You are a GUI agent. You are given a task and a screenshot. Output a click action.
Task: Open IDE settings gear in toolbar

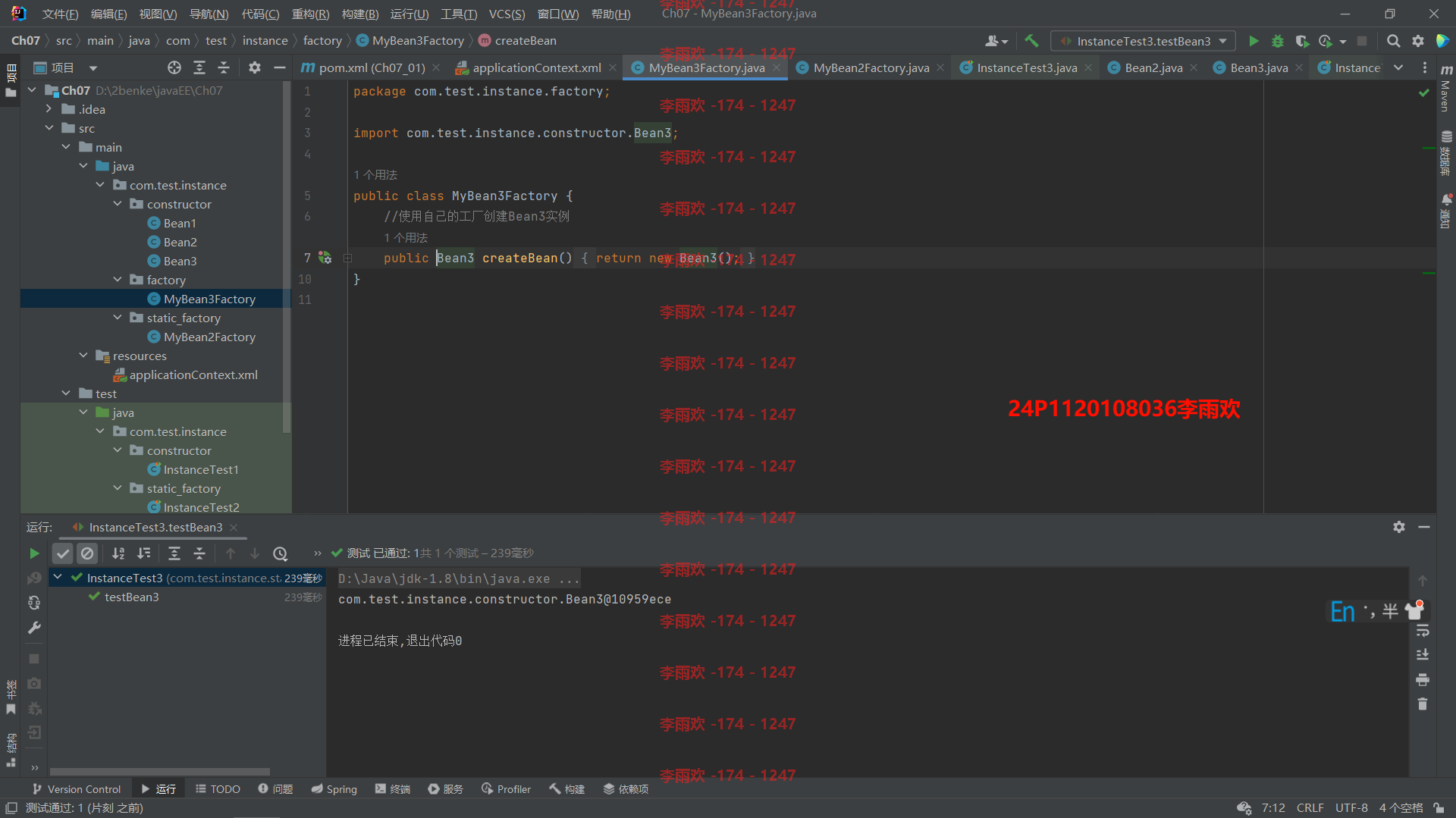(1418, 41)
